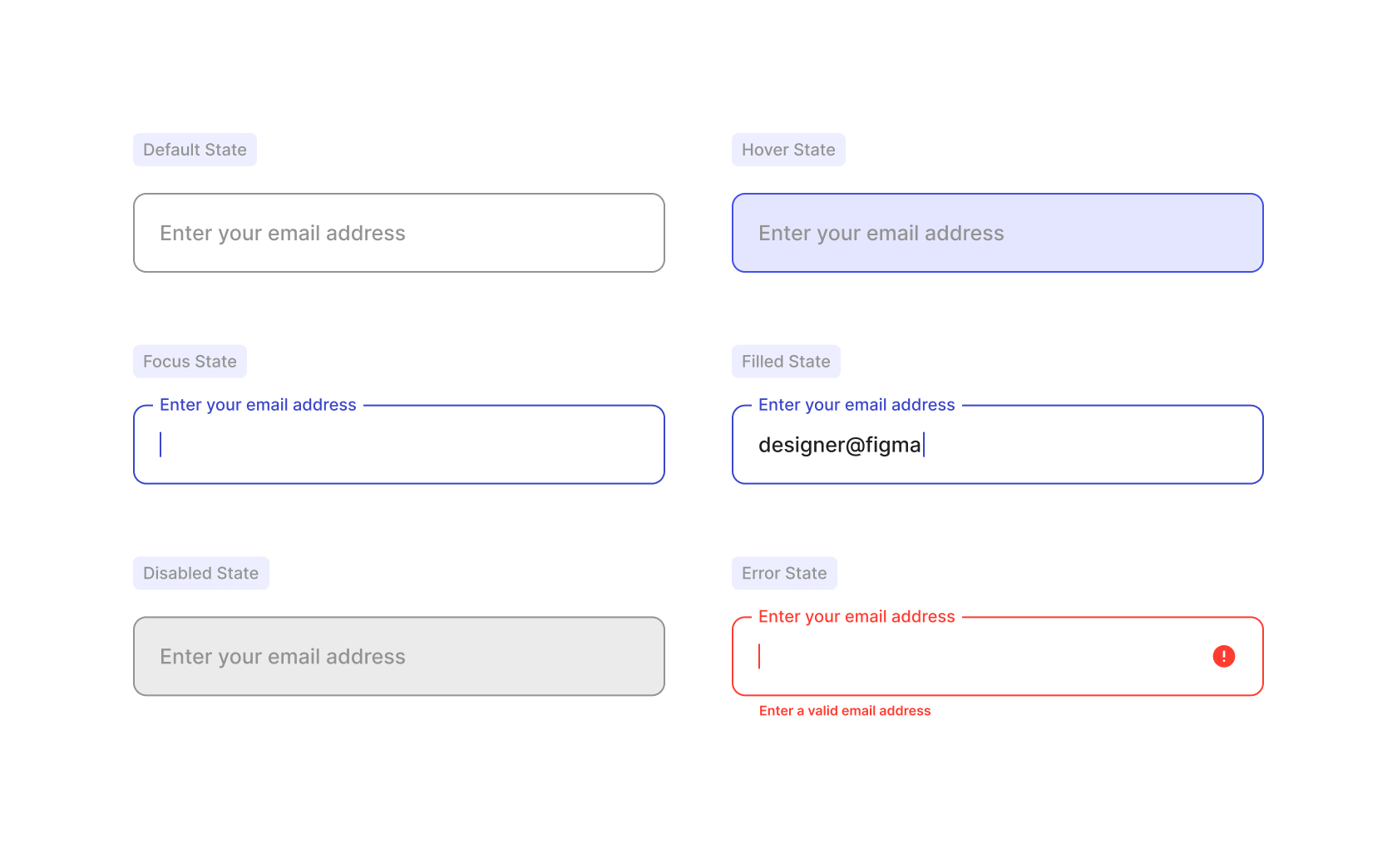The image size is (1397, 868).
Task: Click the red floating label of Error field
Action: [856, 617]
